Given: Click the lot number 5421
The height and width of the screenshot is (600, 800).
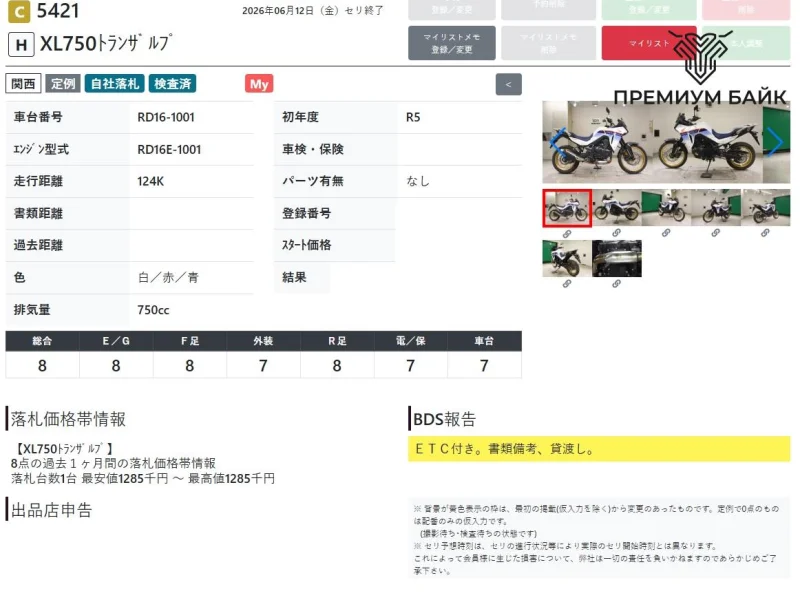Looking at the screenshot, I should [x=58, y=11].
